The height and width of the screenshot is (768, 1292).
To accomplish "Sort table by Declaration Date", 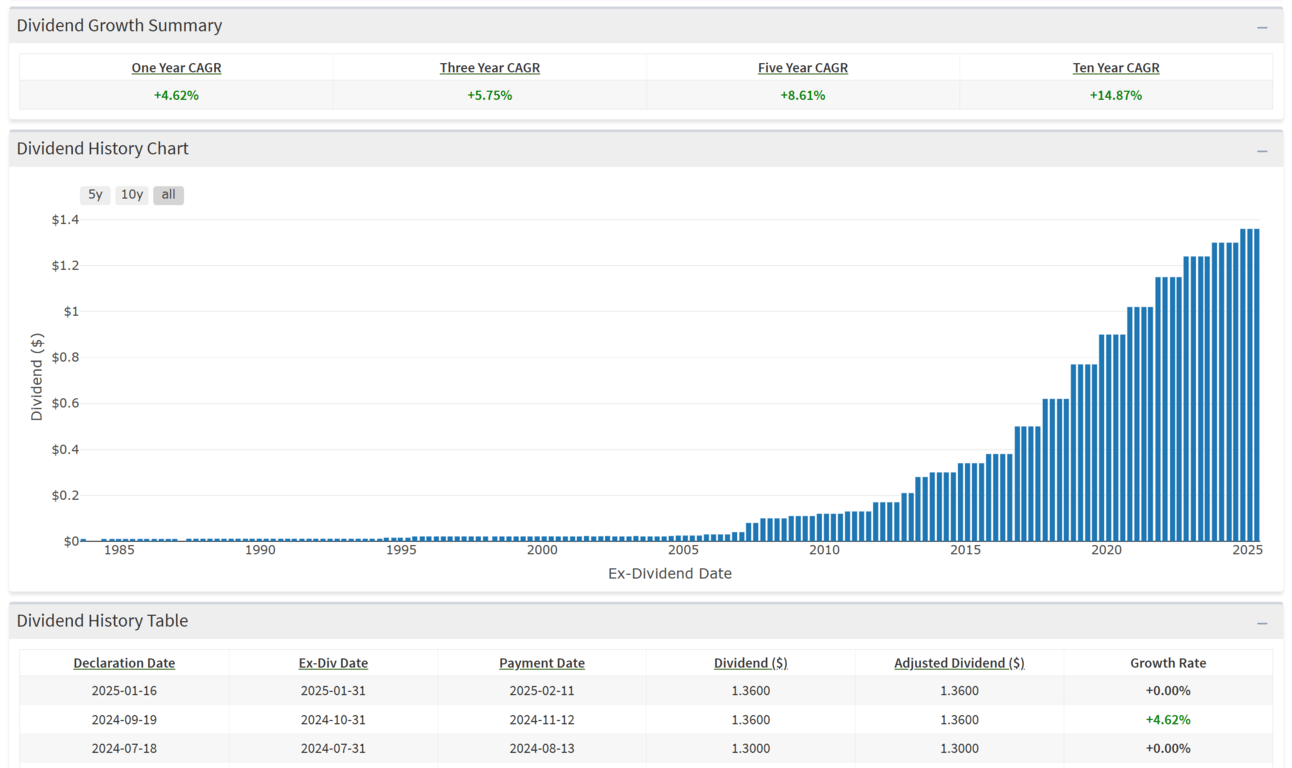I will 124,663.
